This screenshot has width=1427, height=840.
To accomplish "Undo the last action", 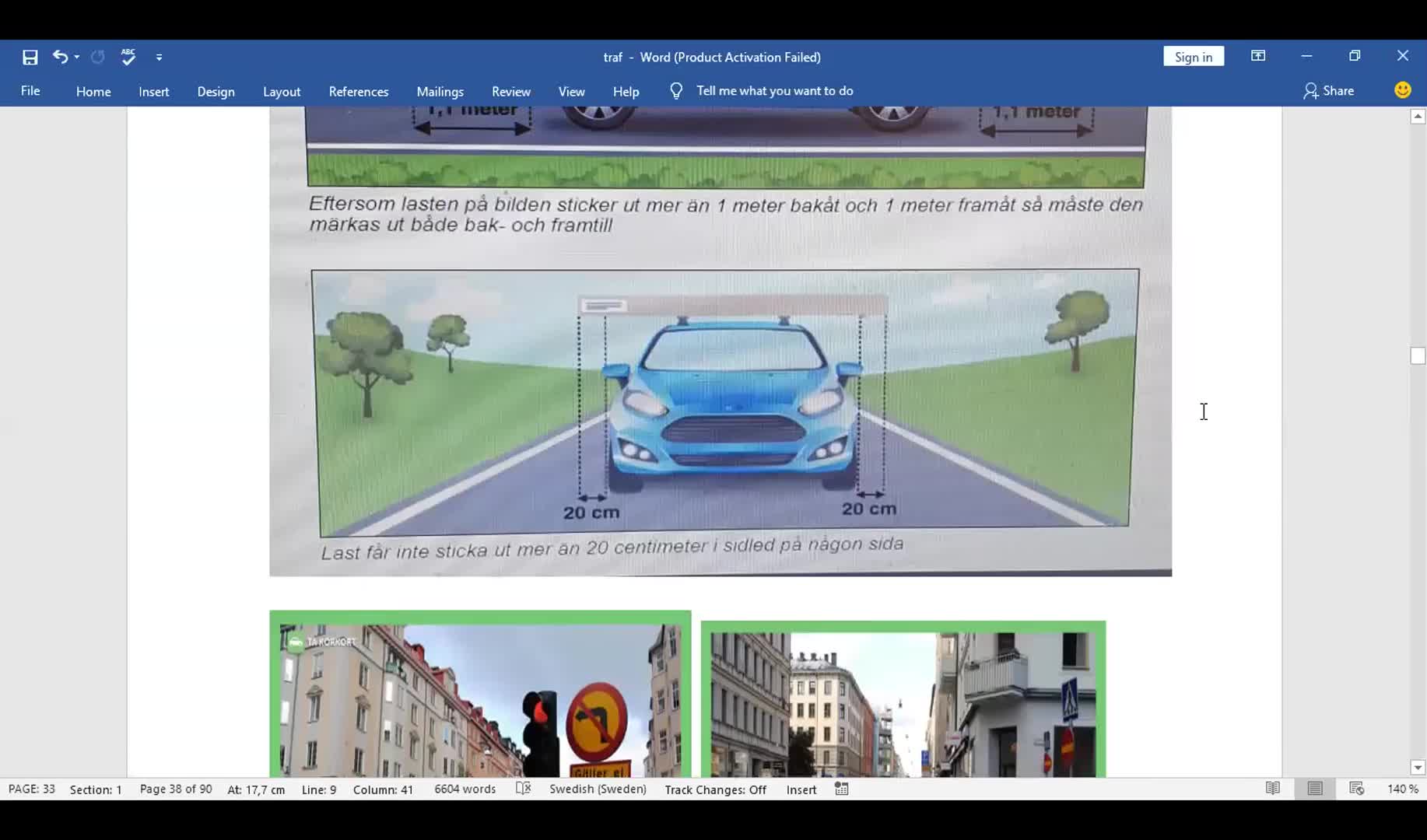I will tap(59, 57).
